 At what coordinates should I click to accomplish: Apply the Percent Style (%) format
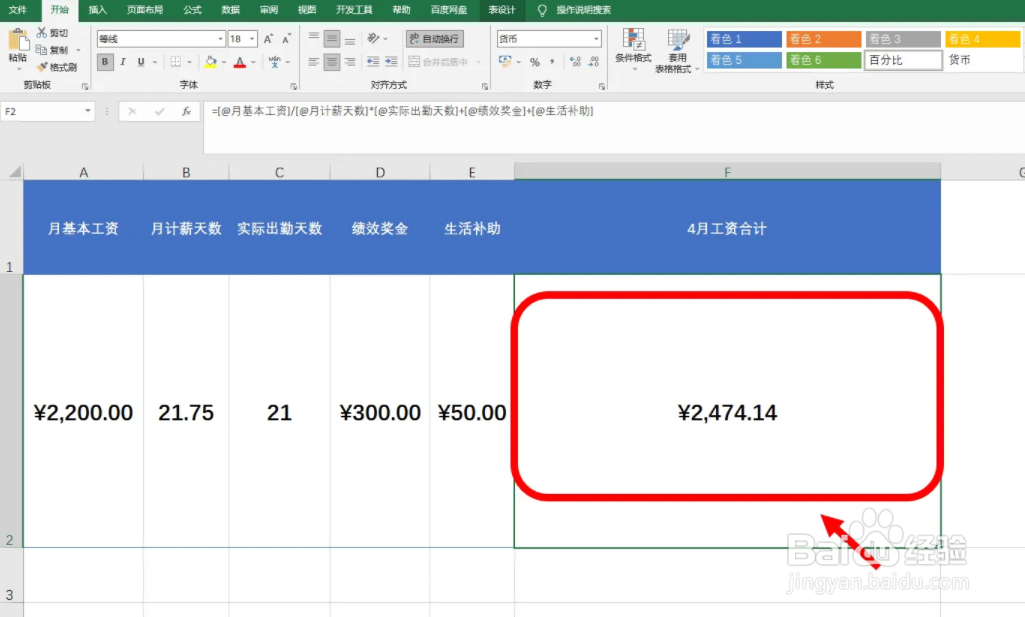[535, 62]
